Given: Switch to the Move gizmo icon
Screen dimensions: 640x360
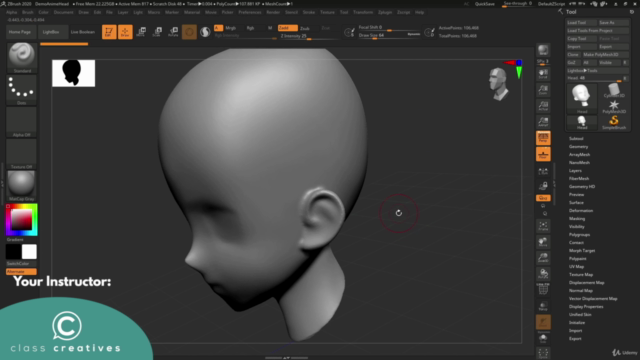Looking at the screenshot, I should pos(141,32).
